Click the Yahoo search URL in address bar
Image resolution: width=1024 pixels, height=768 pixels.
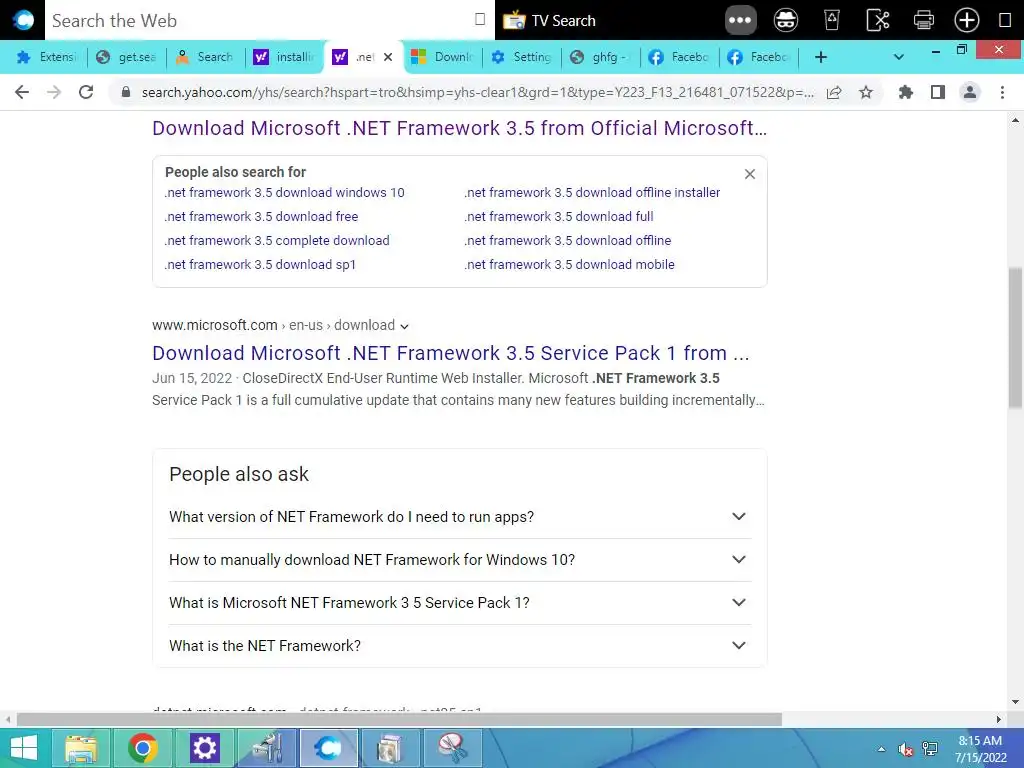point(477,92)
